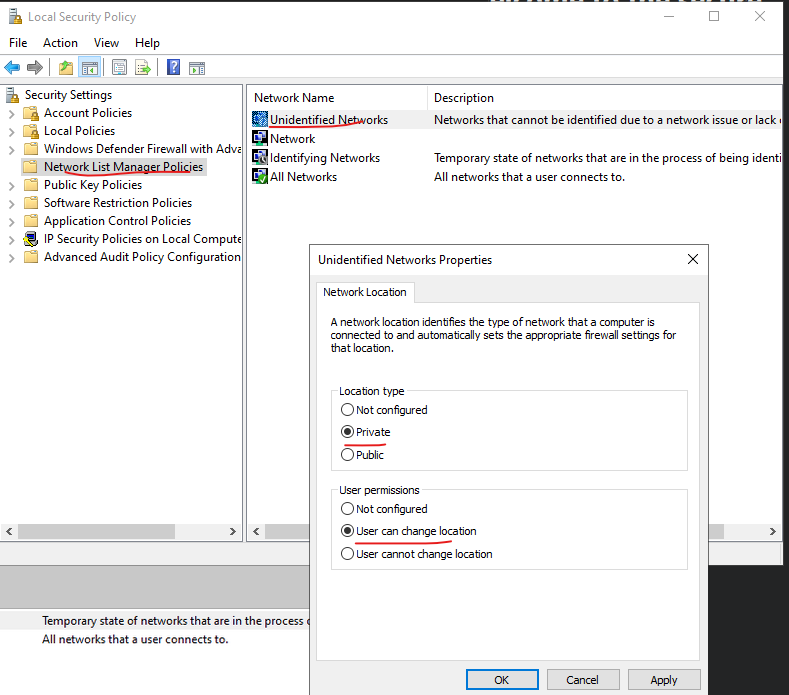Click the blue Back arrow in toolbar

[12, 68]
